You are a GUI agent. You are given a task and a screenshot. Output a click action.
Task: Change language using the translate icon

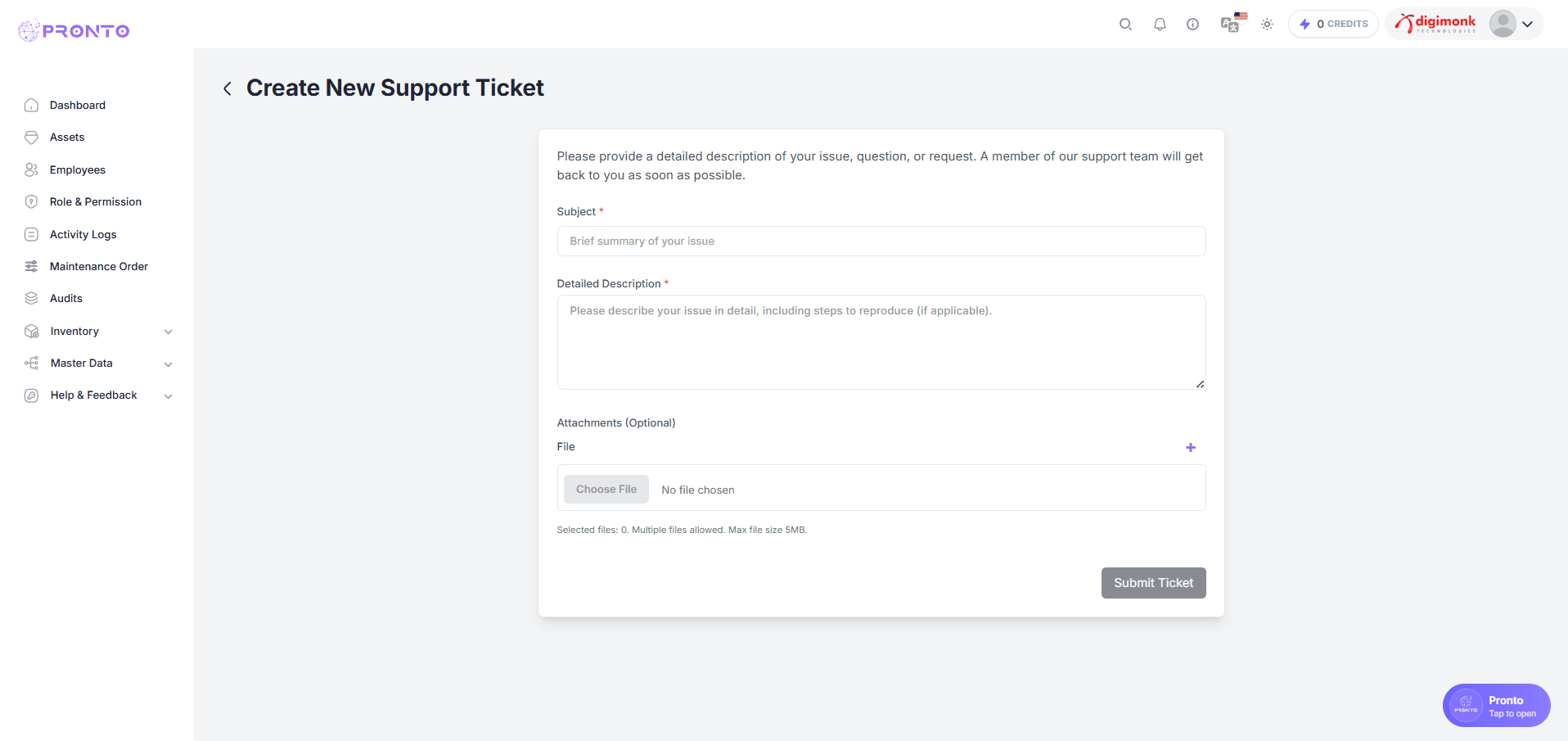click(x=1230, y=25)
